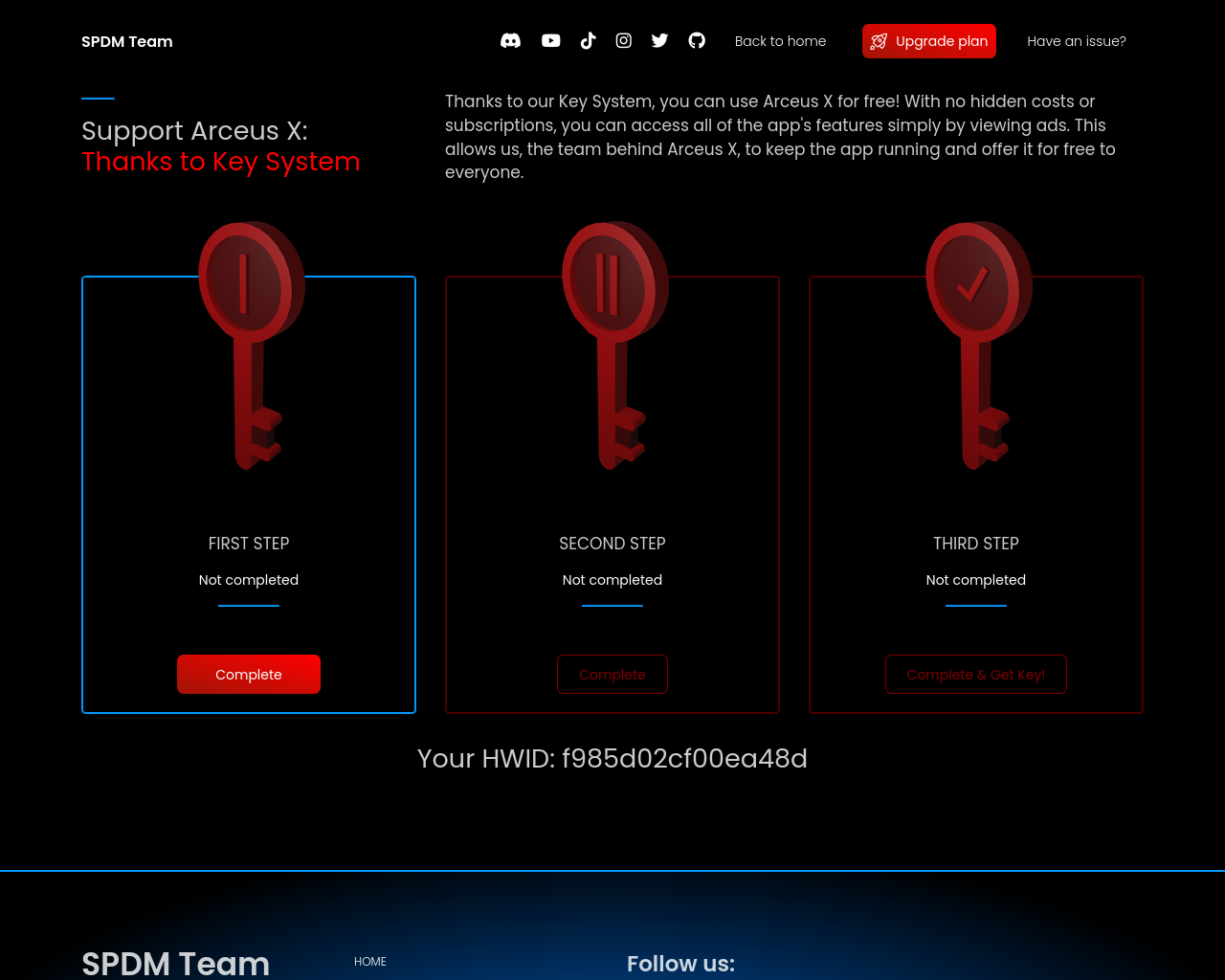Click Complete under Second Step

(612, 675)
